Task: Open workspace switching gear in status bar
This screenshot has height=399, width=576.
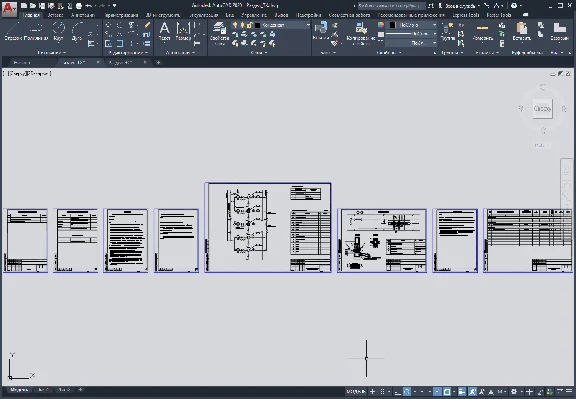Action: click(x=514, y=392)
